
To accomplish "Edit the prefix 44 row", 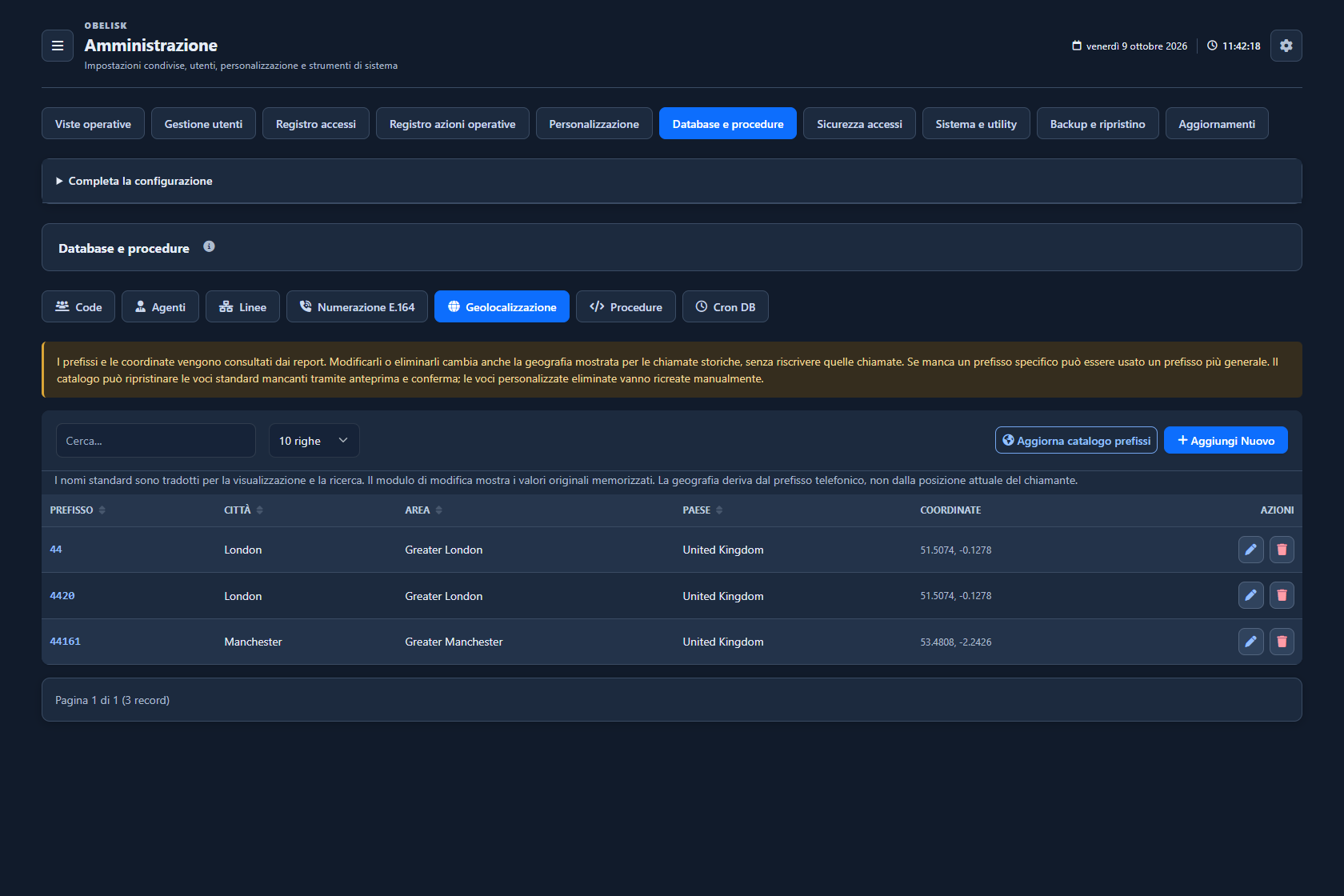I will tap(1251, 550).
